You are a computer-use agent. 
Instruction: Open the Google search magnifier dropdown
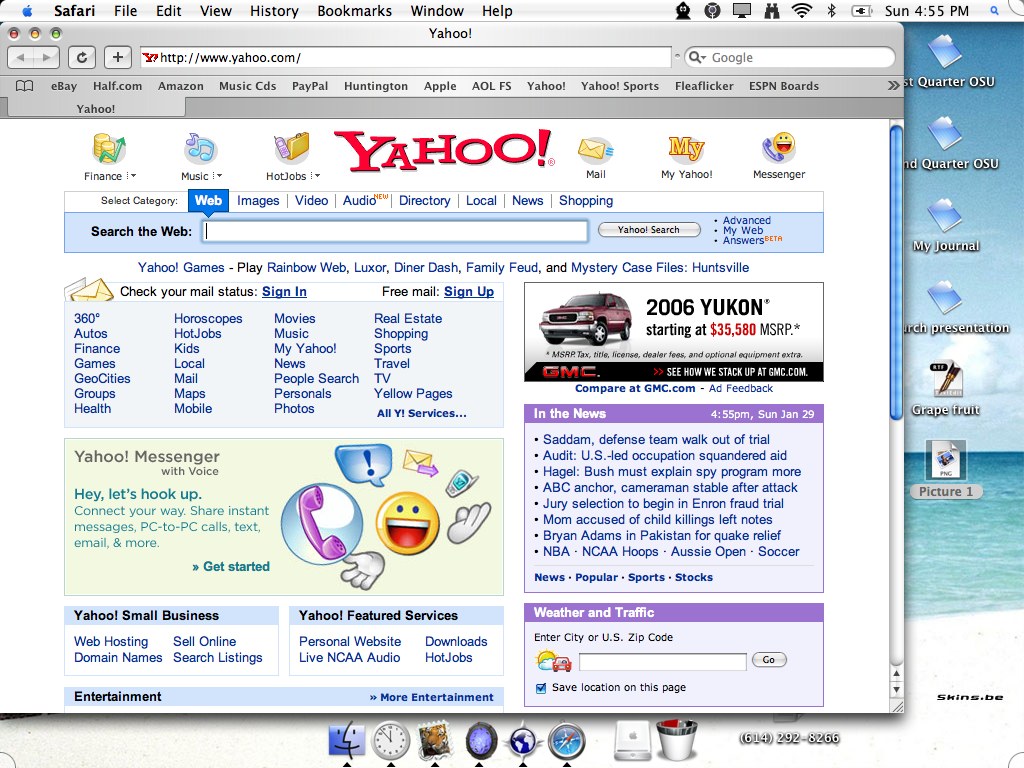(x=697, y=57)
